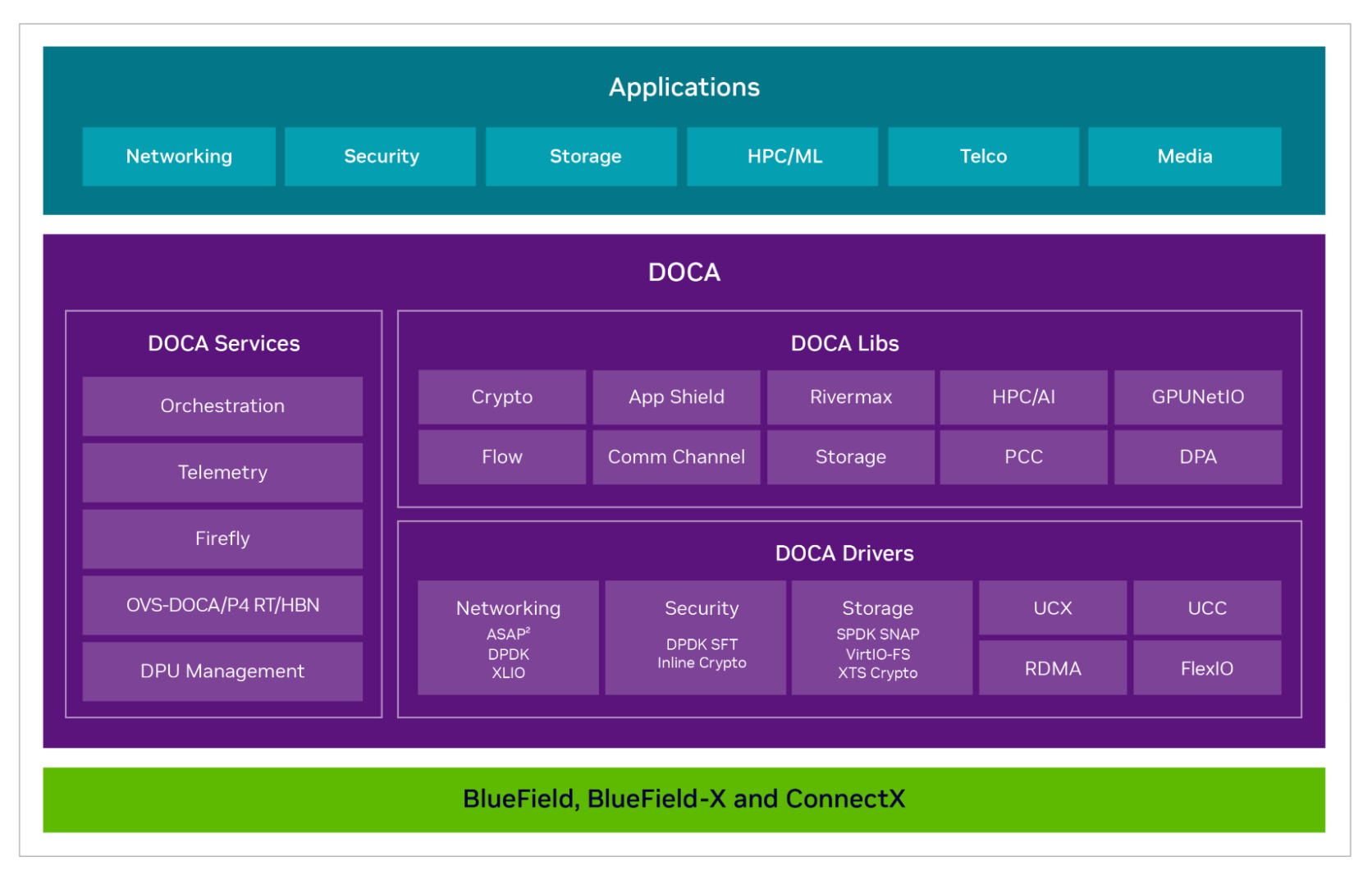This screenshot has height=875, width=1372.
Task: Click the HPC/AI library box
Action: coord(1023,397)
